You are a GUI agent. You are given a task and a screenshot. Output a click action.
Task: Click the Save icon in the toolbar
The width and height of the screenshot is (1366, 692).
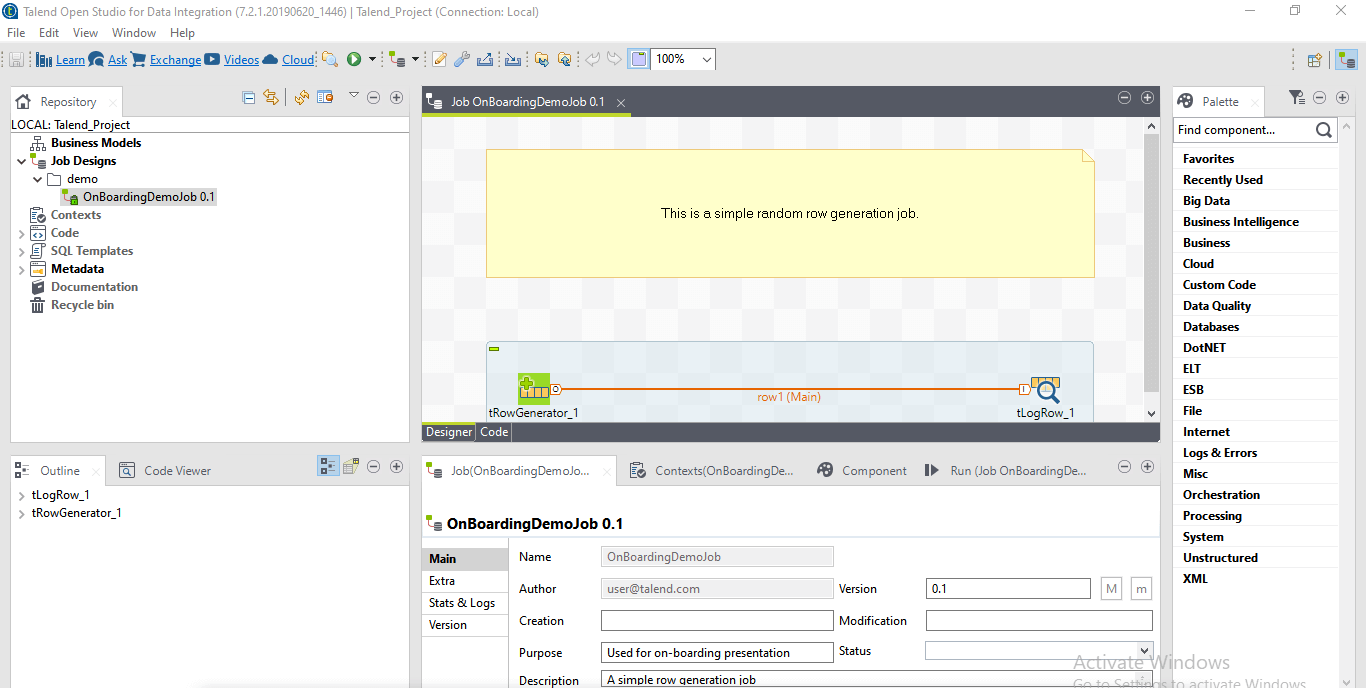(16, 59)
